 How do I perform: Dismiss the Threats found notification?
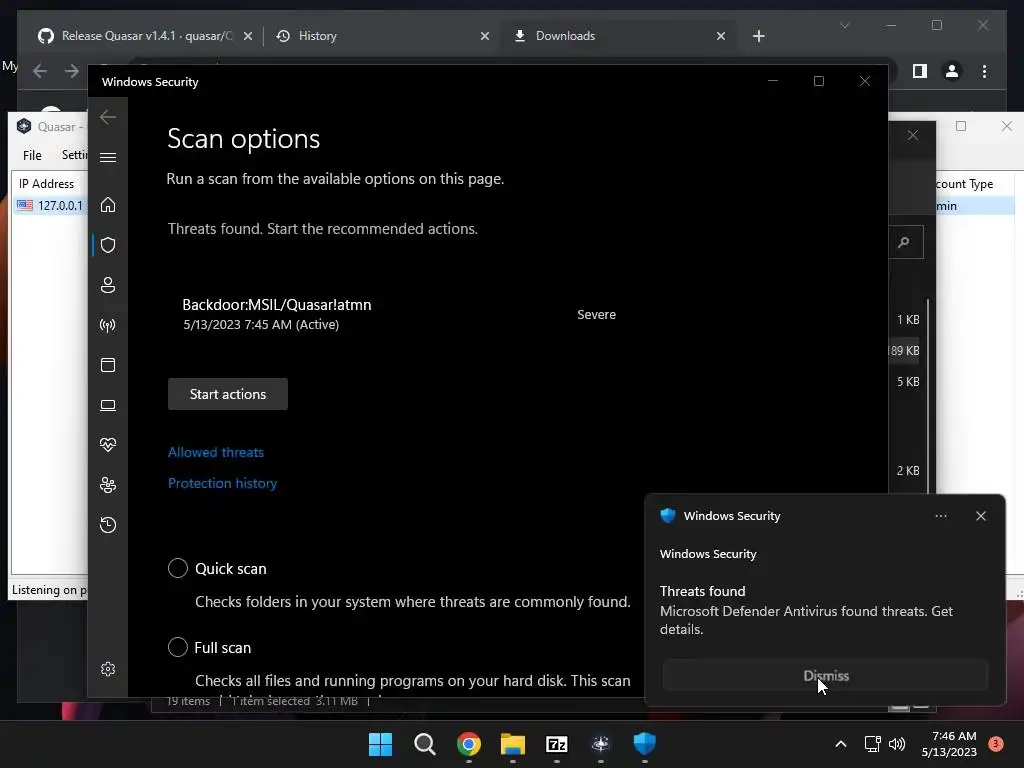tap(825, 675)
